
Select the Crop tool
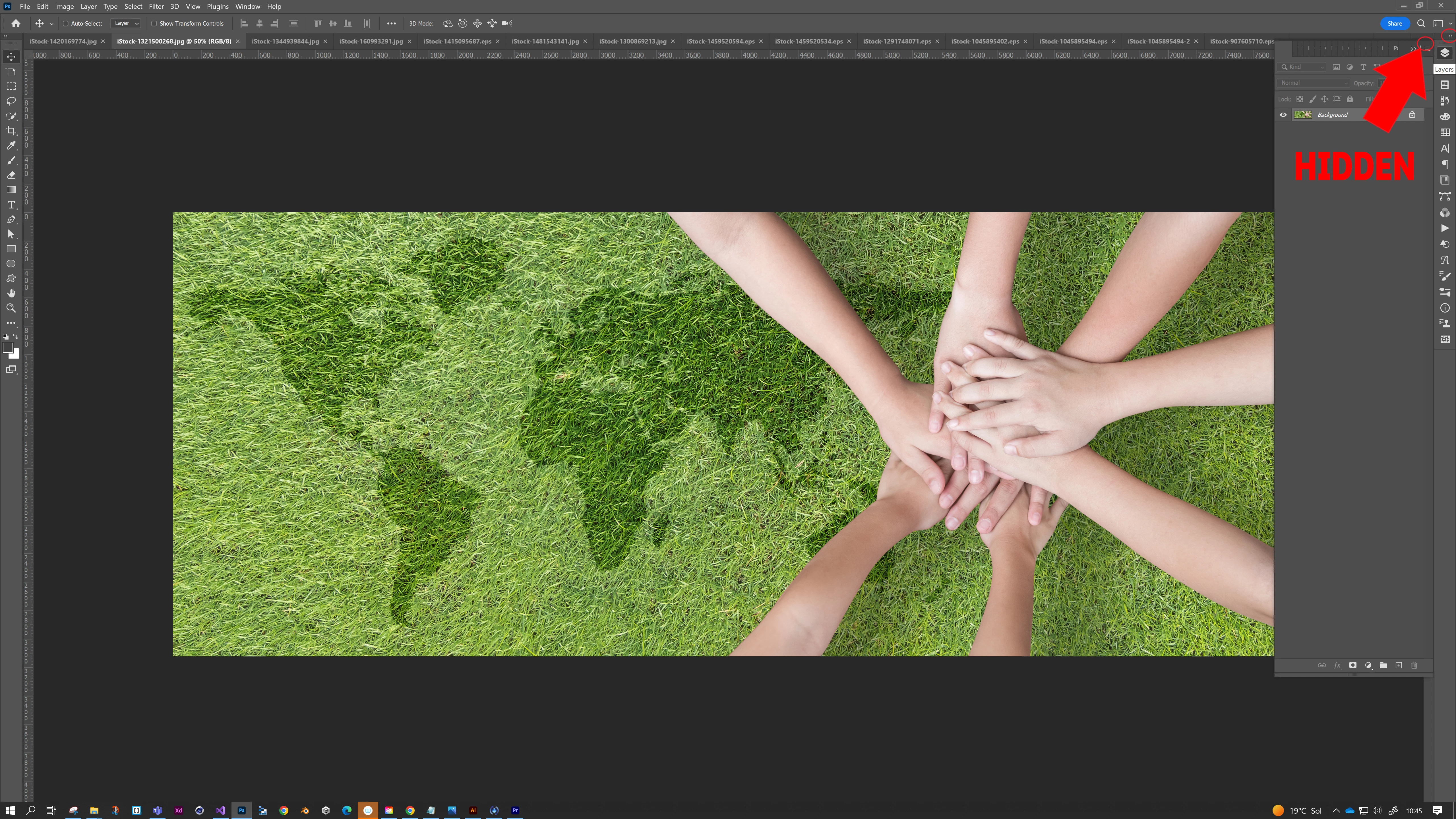11,131
